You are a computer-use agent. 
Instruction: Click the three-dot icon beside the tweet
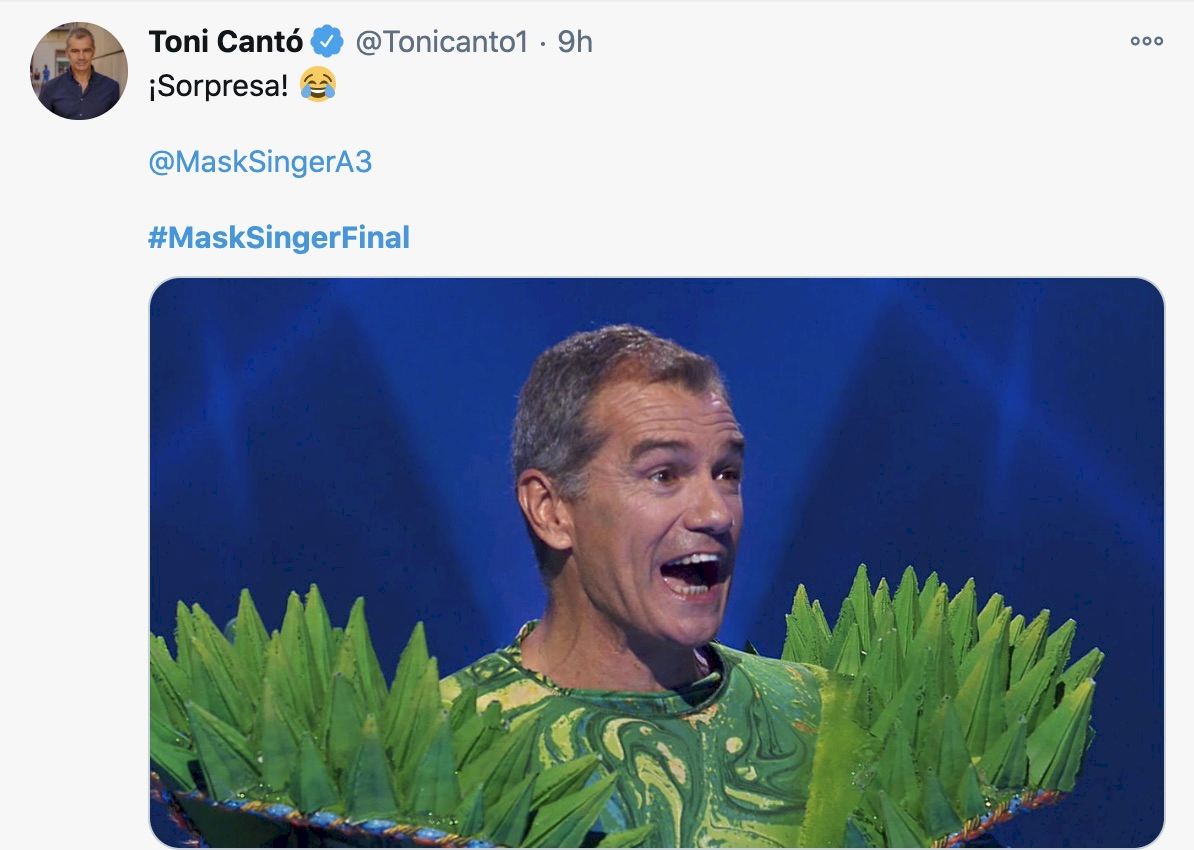1146,41
